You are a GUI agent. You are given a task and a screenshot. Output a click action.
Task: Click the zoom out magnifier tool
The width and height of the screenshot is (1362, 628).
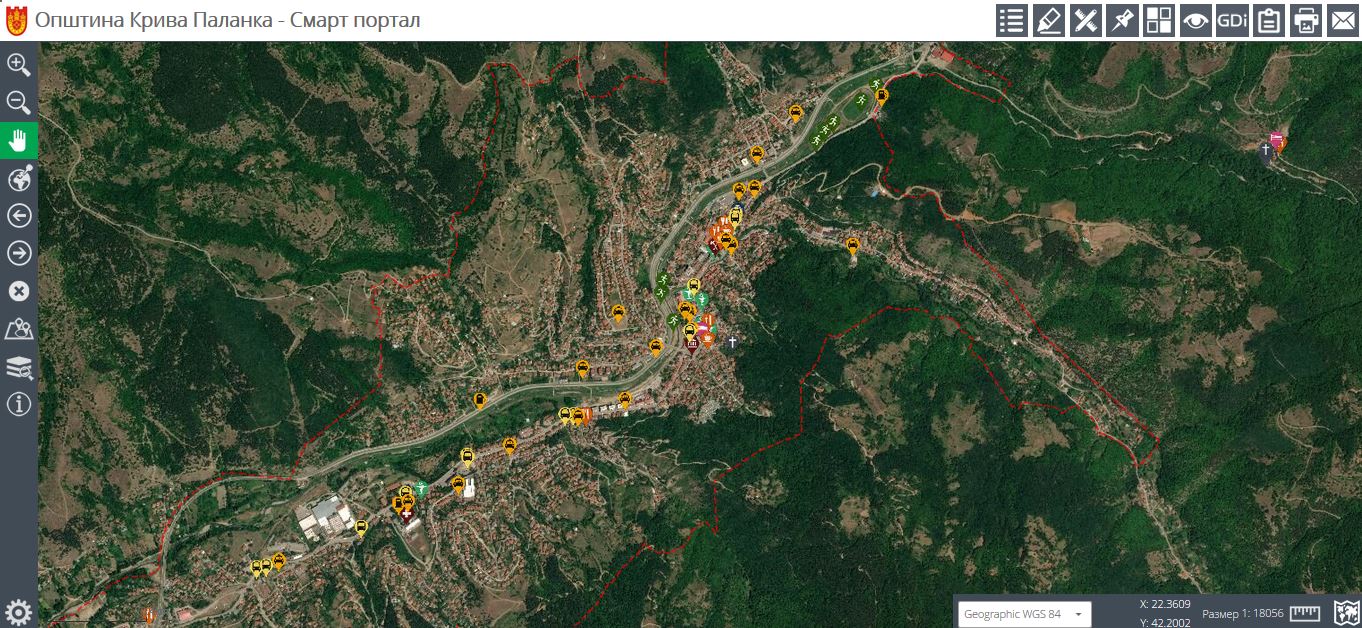[19, 102]
